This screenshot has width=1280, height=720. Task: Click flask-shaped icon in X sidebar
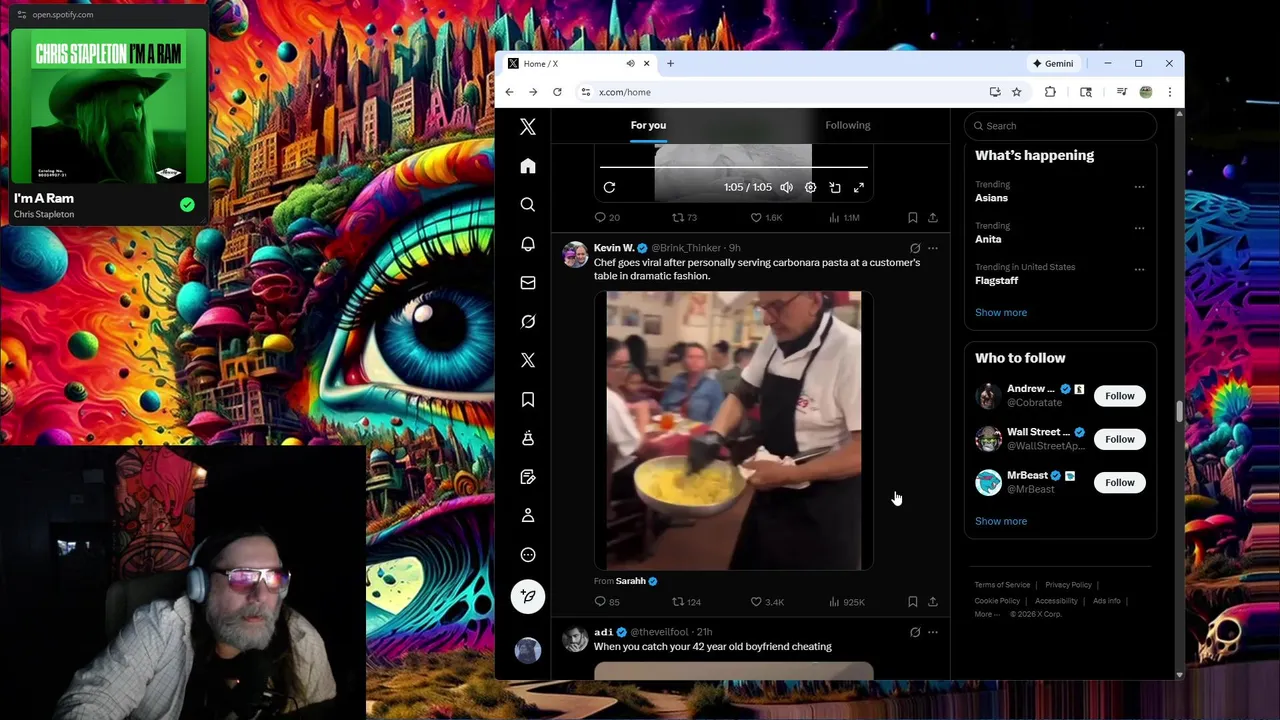coord(528,438)
